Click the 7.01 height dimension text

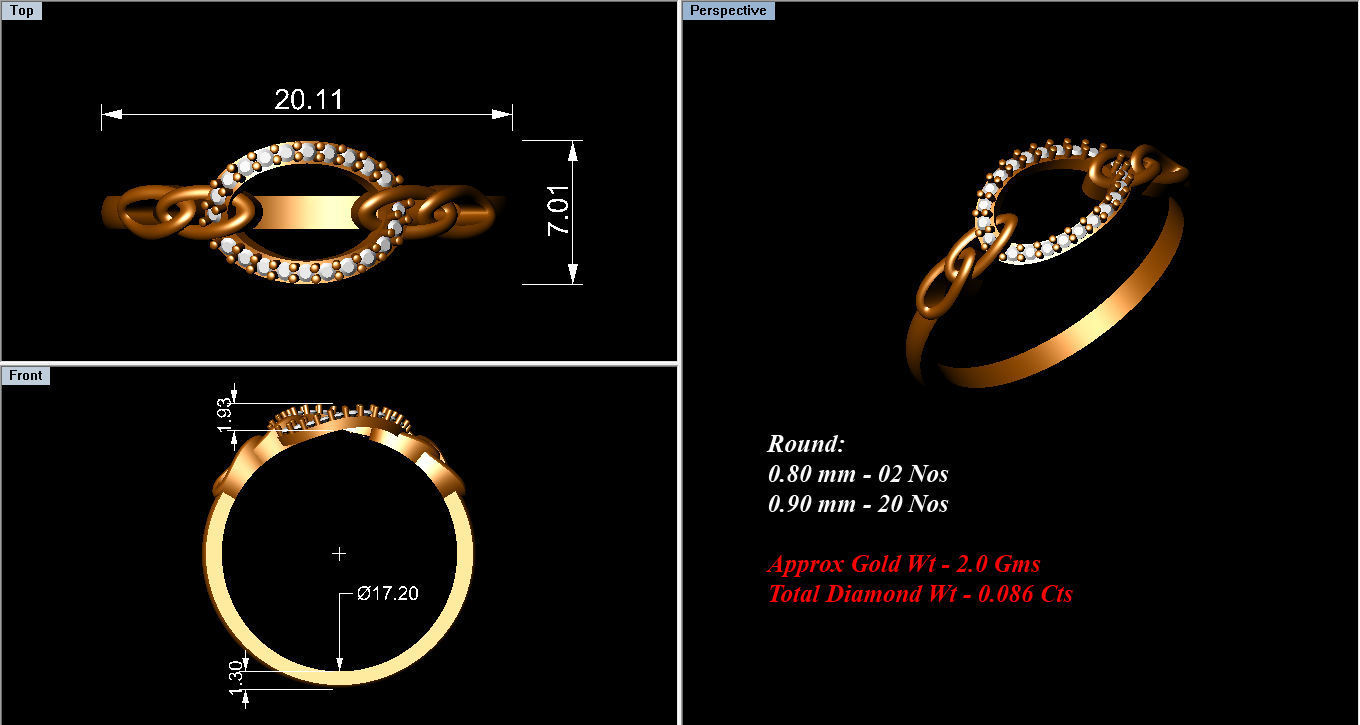pyautogui.click(x=558, y=210)
